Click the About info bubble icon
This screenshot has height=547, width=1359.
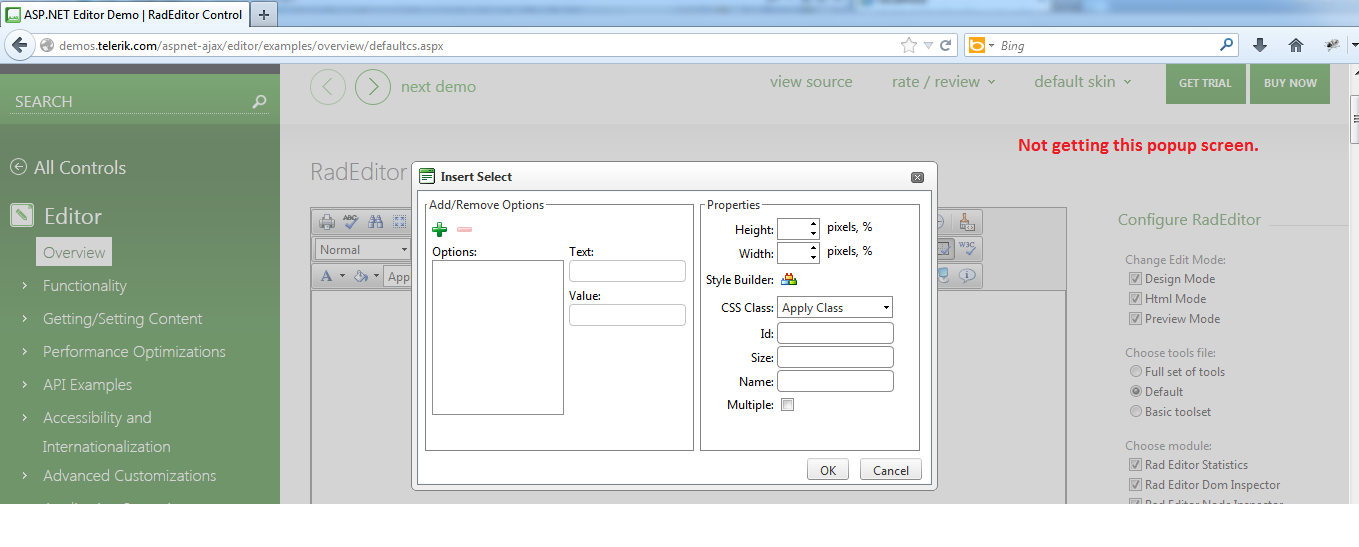click(x=967, y=276)
